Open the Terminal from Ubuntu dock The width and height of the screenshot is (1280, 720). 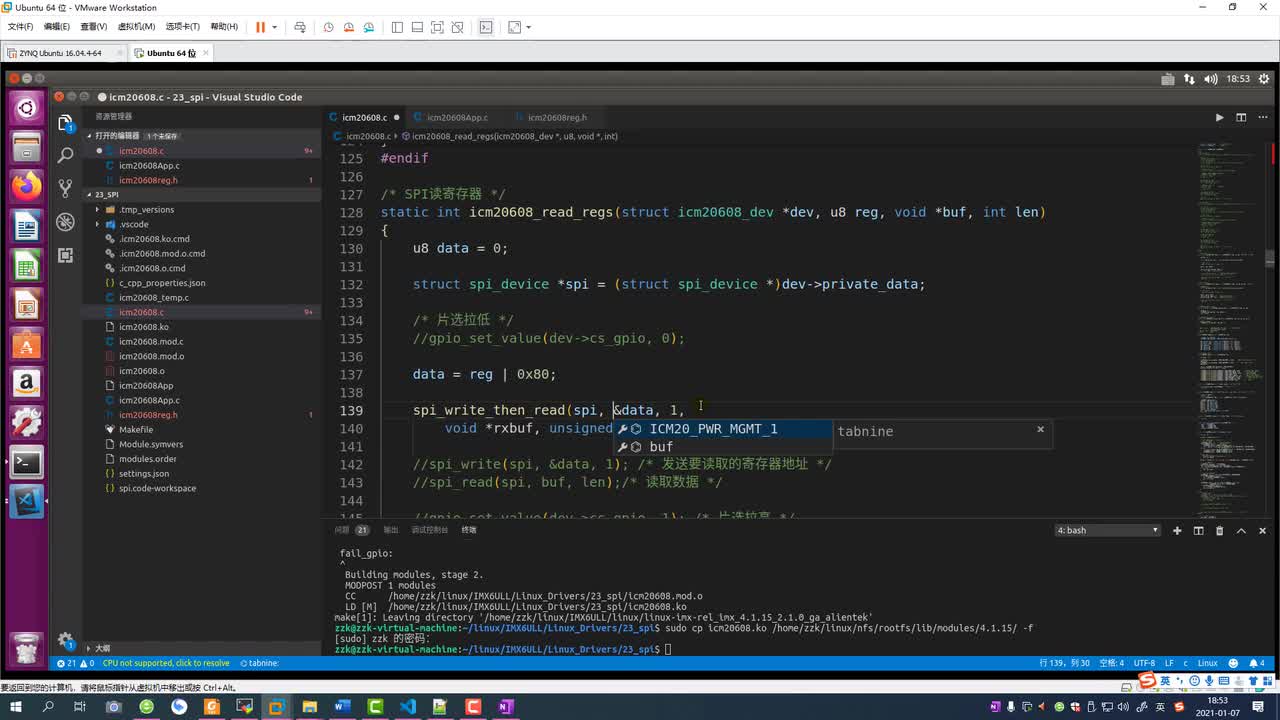(26, 461)
